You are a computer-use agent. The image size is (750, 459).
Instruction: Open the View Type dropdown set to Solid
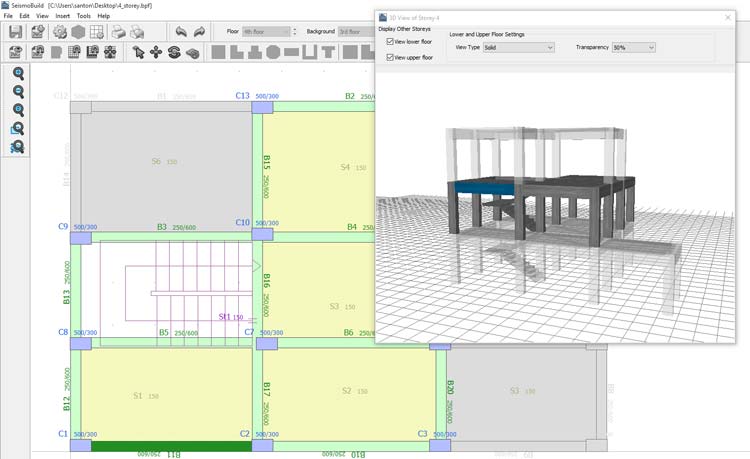coord(518,47)
